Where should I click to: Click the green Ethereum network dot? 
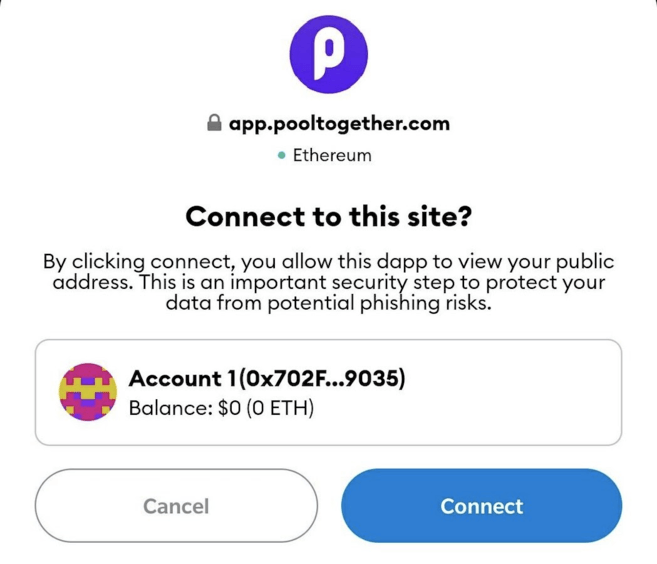click(x=282, y=156)
